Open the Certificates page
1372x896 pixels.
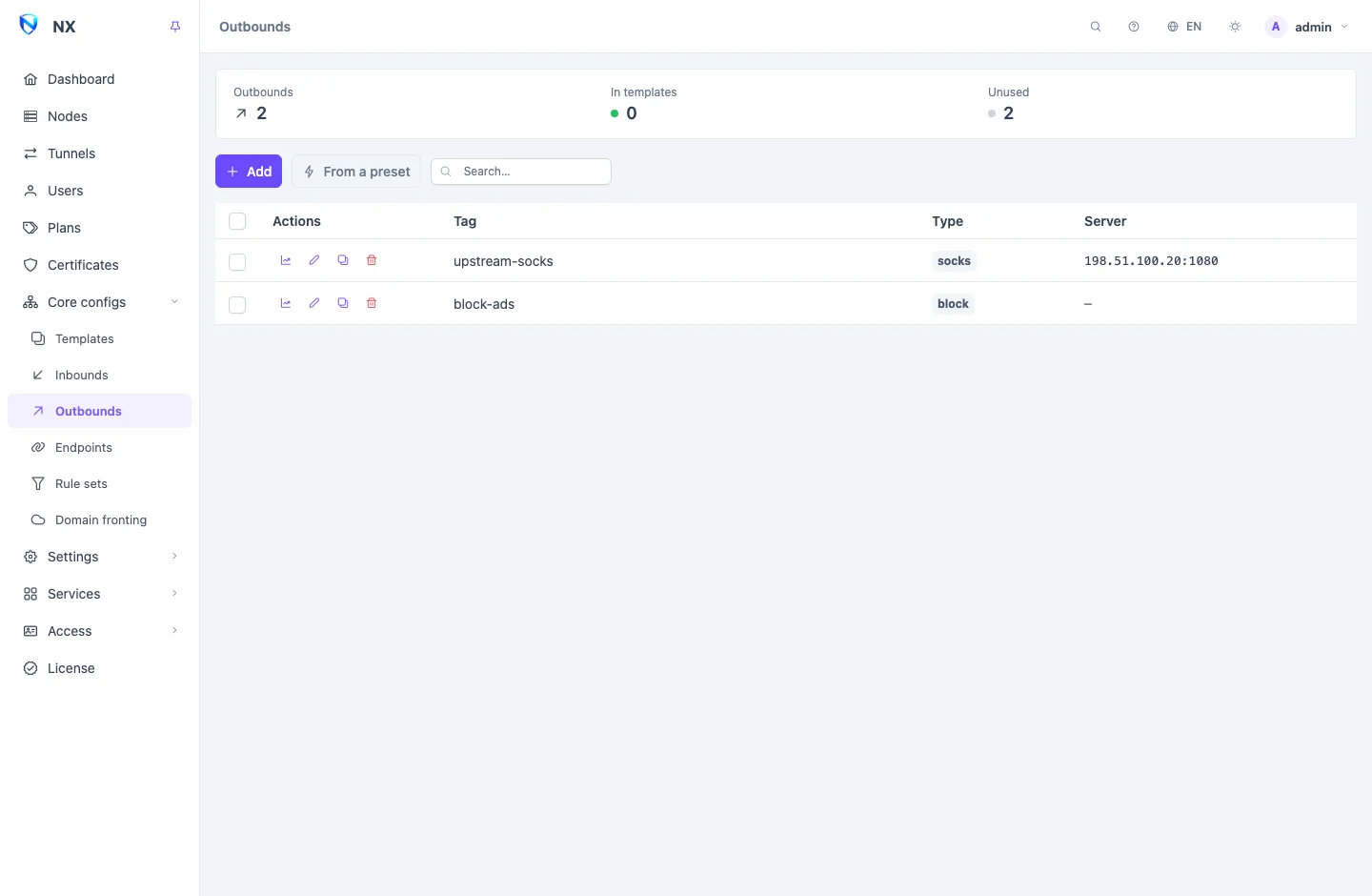[x=99, y=265]
